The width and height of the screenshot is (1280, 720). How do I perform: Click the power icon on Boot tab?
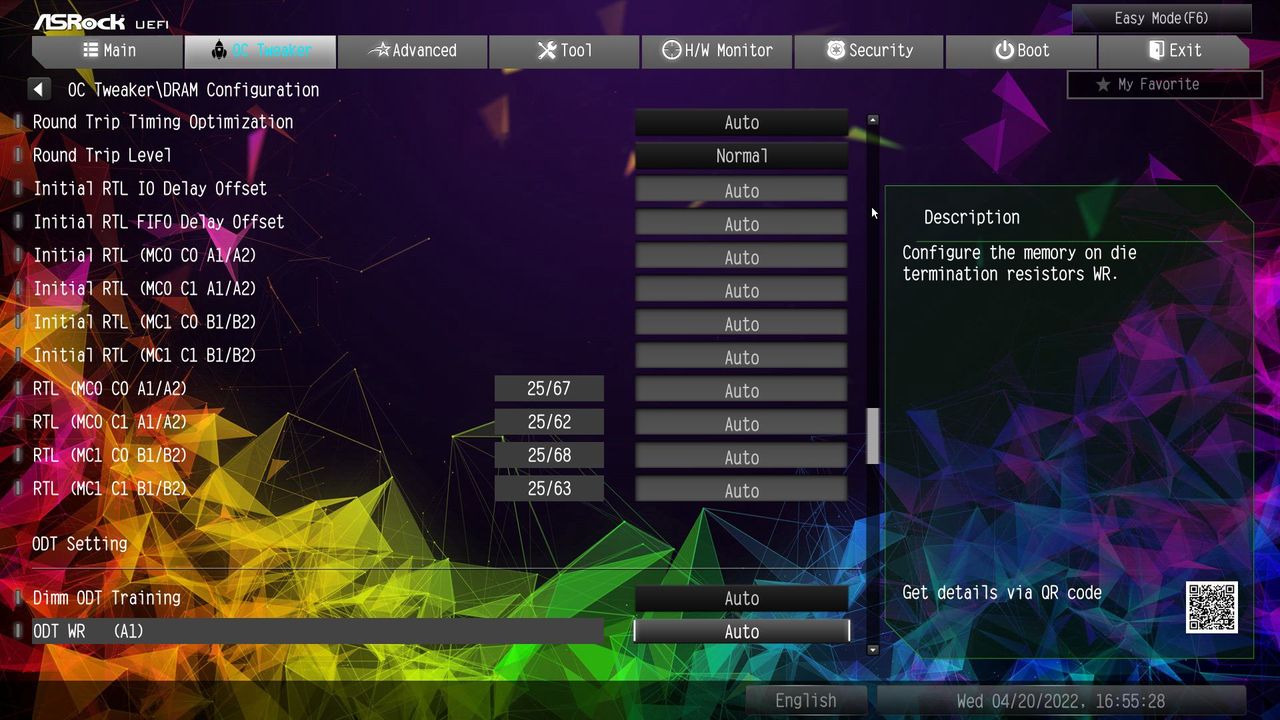click(x=1004, y=50)
